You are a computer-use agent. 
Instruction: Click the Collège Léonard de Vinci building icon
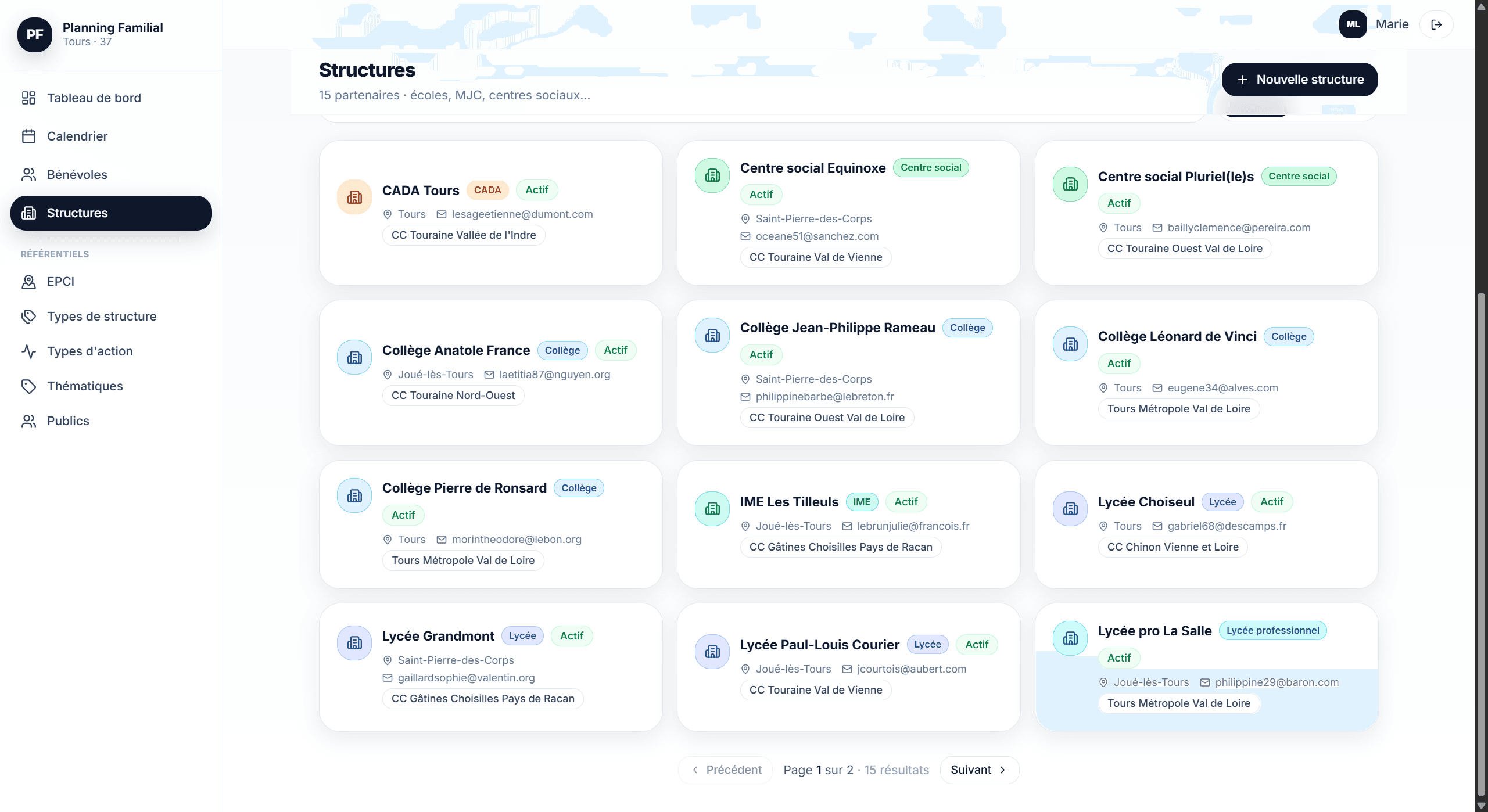pyautogui.click(x=1070, y=344)
